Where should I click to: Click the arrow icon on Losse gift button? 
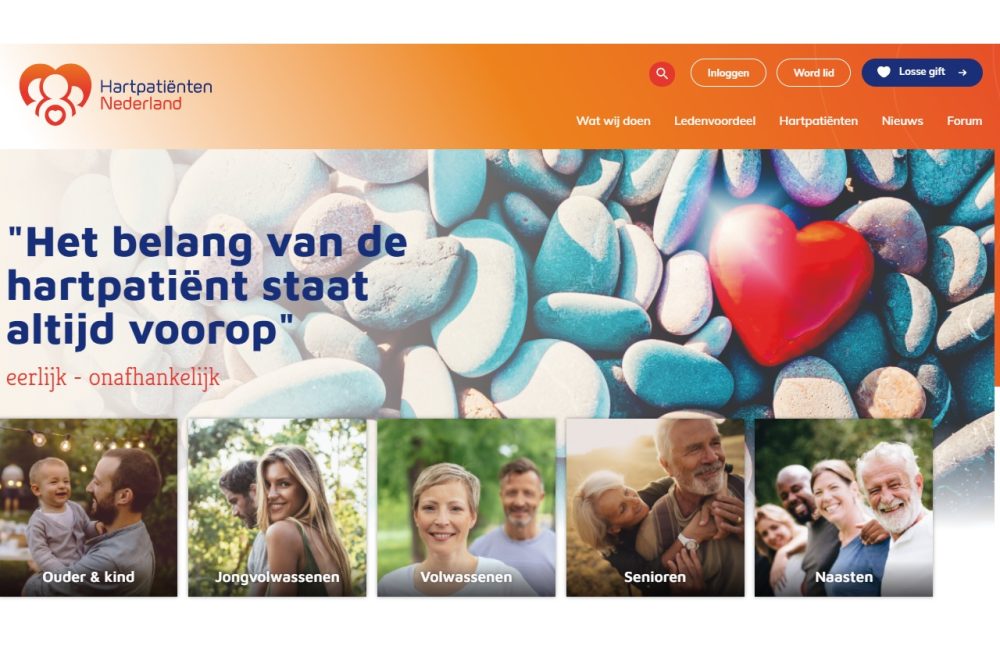pyautogui.click(x=962, y=73)
